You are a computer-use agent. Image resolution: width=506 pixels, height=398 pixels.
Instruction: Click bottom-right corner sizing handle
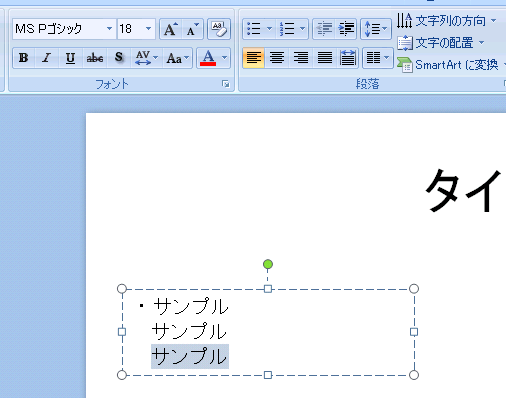tap(414, 375)
